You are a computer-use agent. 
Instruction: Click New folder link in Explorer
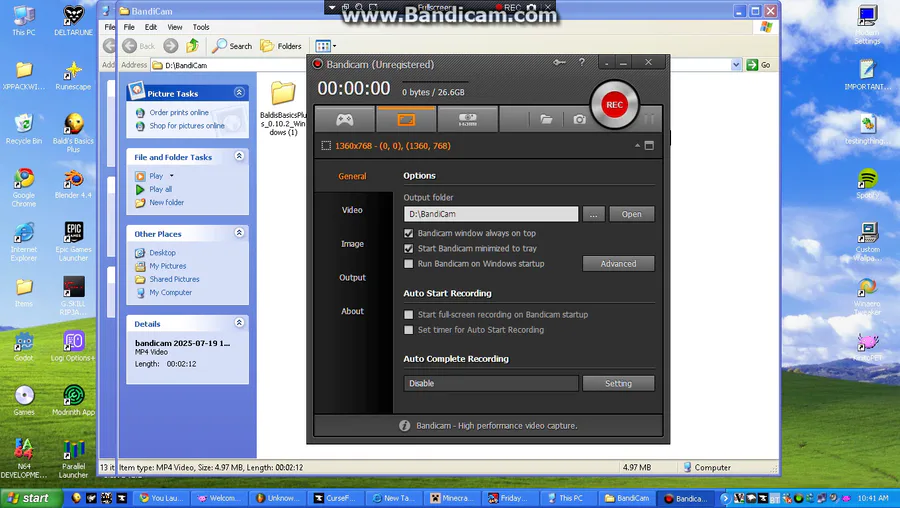click(x=166, y=203)
